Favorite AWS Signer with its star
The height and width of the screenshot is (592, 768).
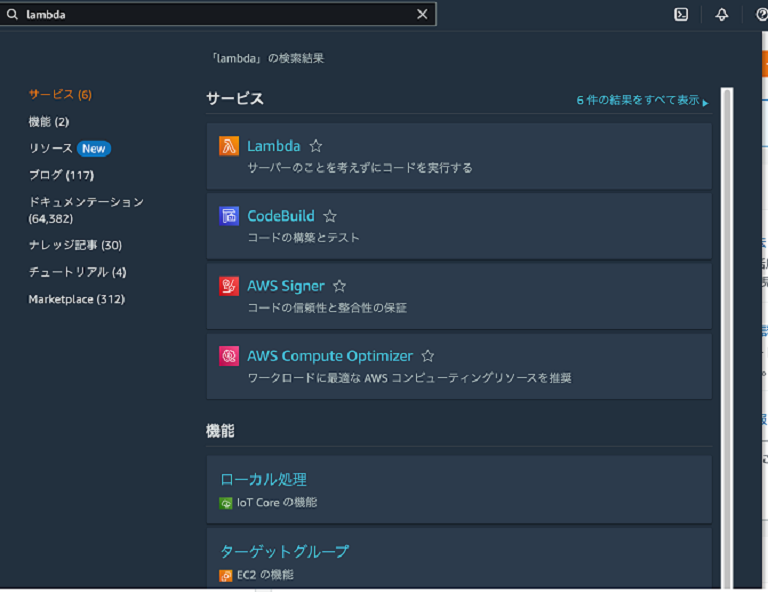339,286
